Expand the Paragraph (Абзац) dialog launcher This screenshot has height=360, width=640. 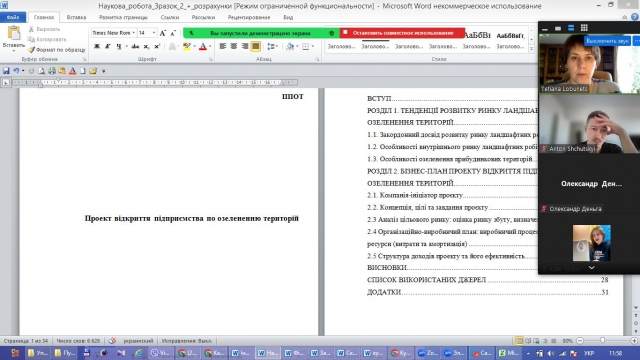[x=317, y=60]
